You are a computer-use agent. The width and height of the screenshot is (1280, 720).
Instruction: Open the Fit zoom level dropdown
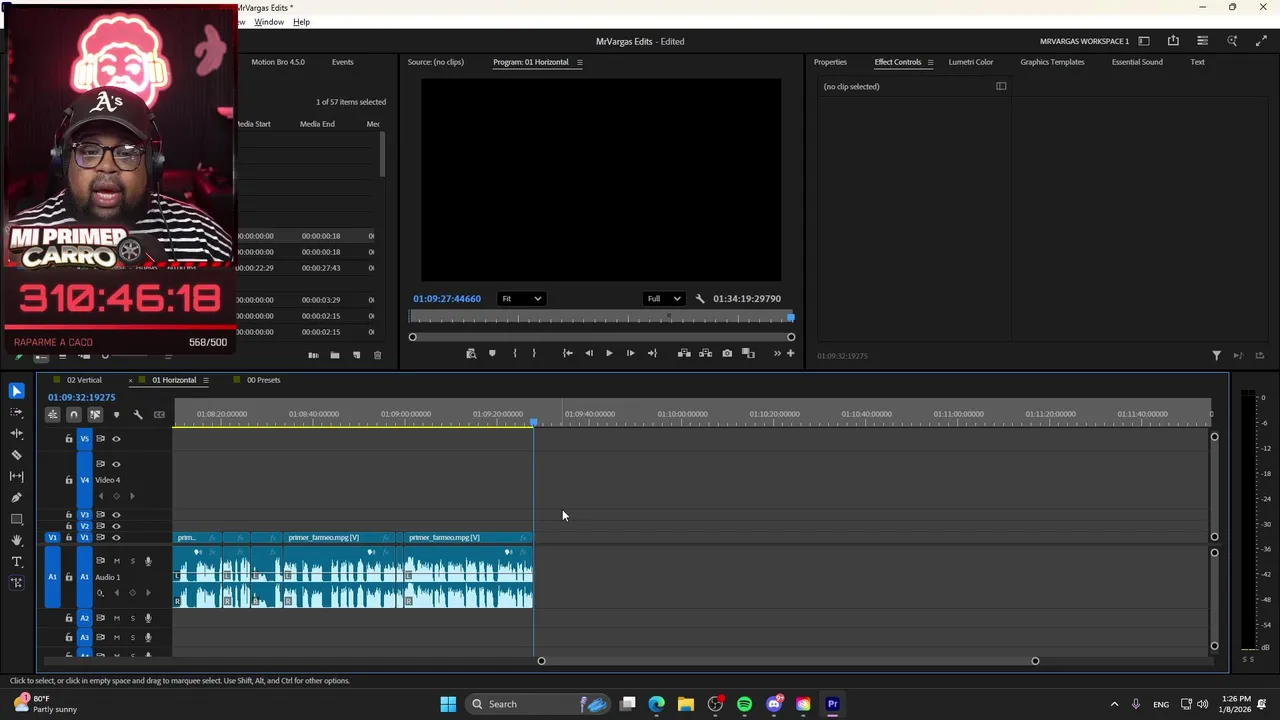click(x=521, y=298)
